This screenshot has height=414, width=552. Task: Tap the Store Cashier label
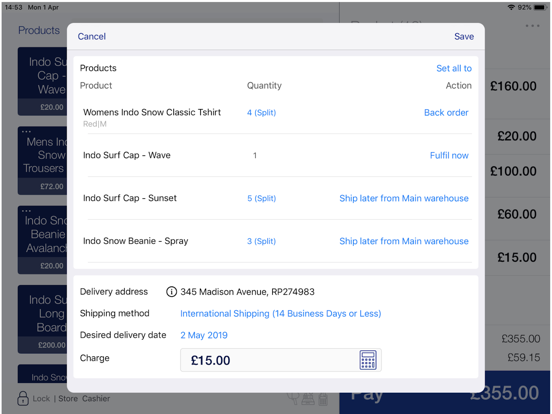[84, 399]
